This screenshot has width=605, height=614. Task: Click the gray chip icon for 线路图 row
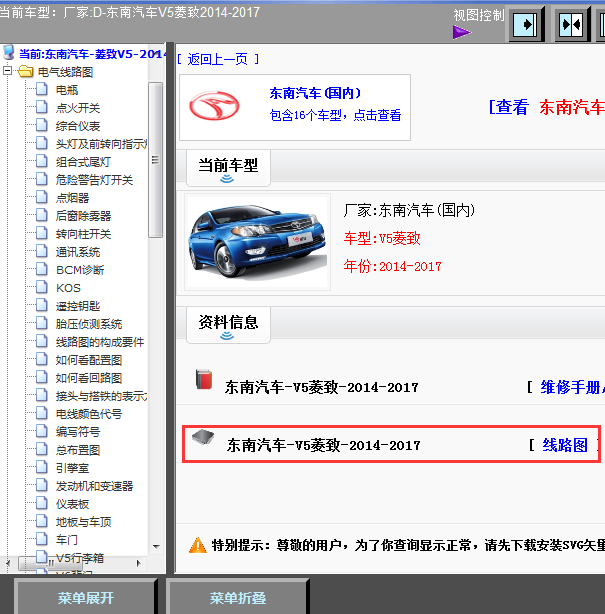[203, 437]
